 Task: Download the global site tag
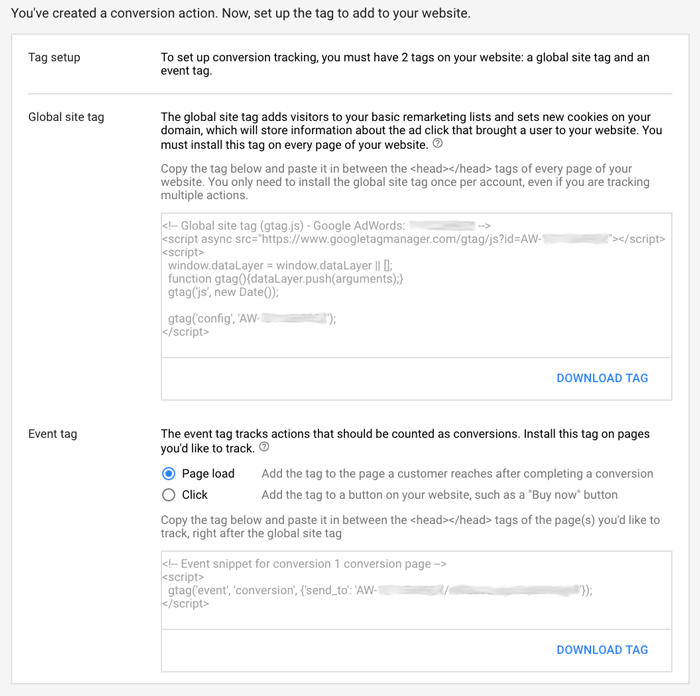tap(602, 378)
